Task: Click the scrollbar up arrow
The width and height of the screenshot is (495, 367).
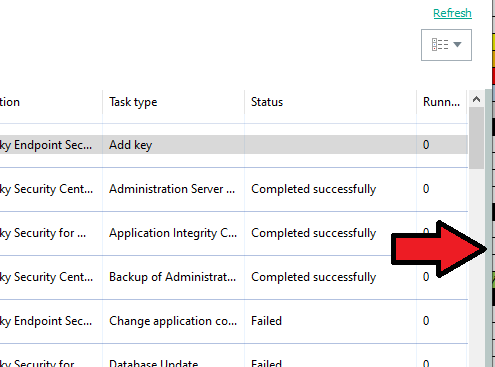Action: [x=476, y=99]
